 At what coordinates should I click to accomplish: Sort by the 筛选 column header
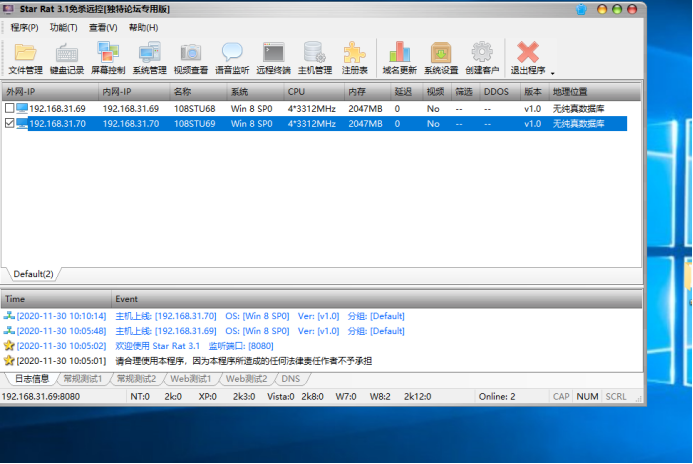tap(465, 91)
